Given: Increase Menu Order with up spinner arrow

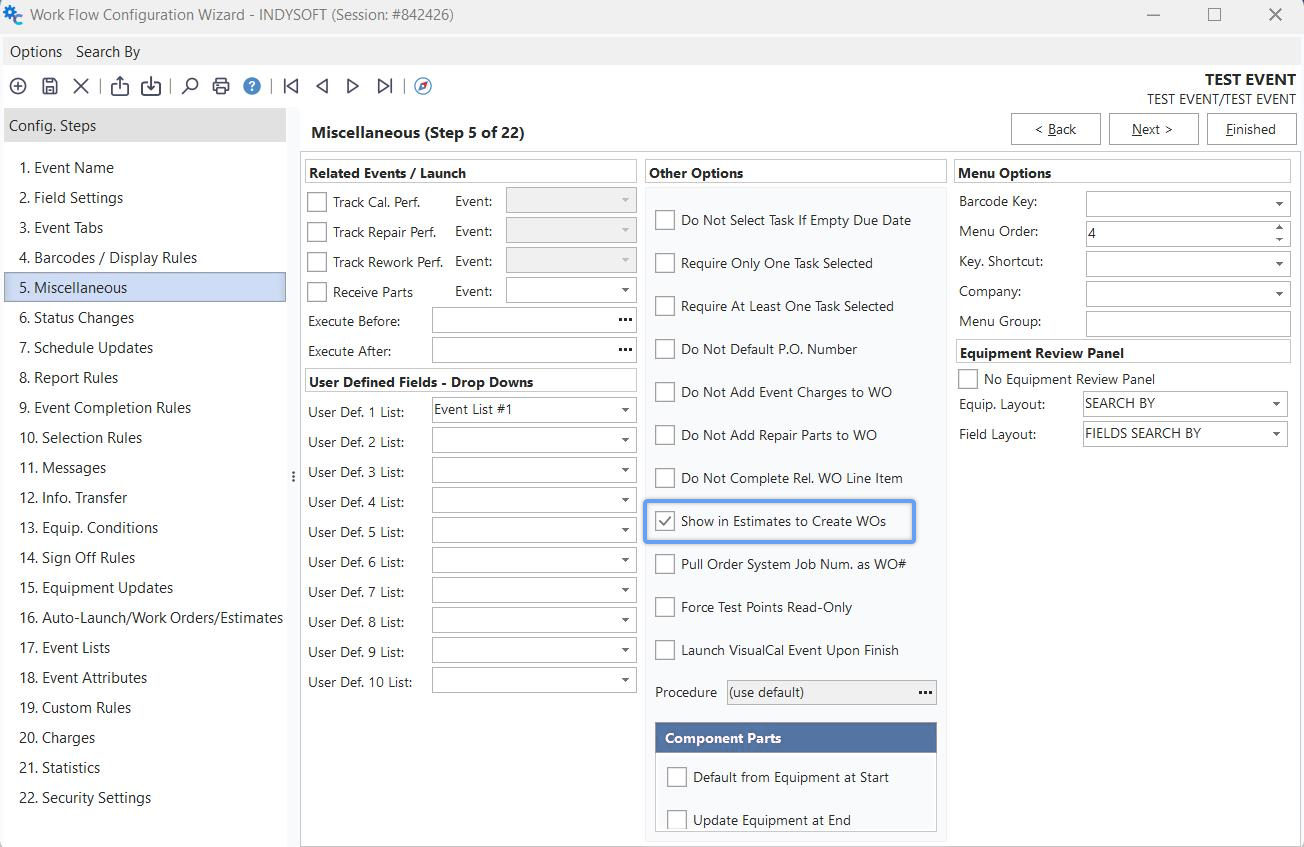Looking at the screenshot, I should point(1279,227).
